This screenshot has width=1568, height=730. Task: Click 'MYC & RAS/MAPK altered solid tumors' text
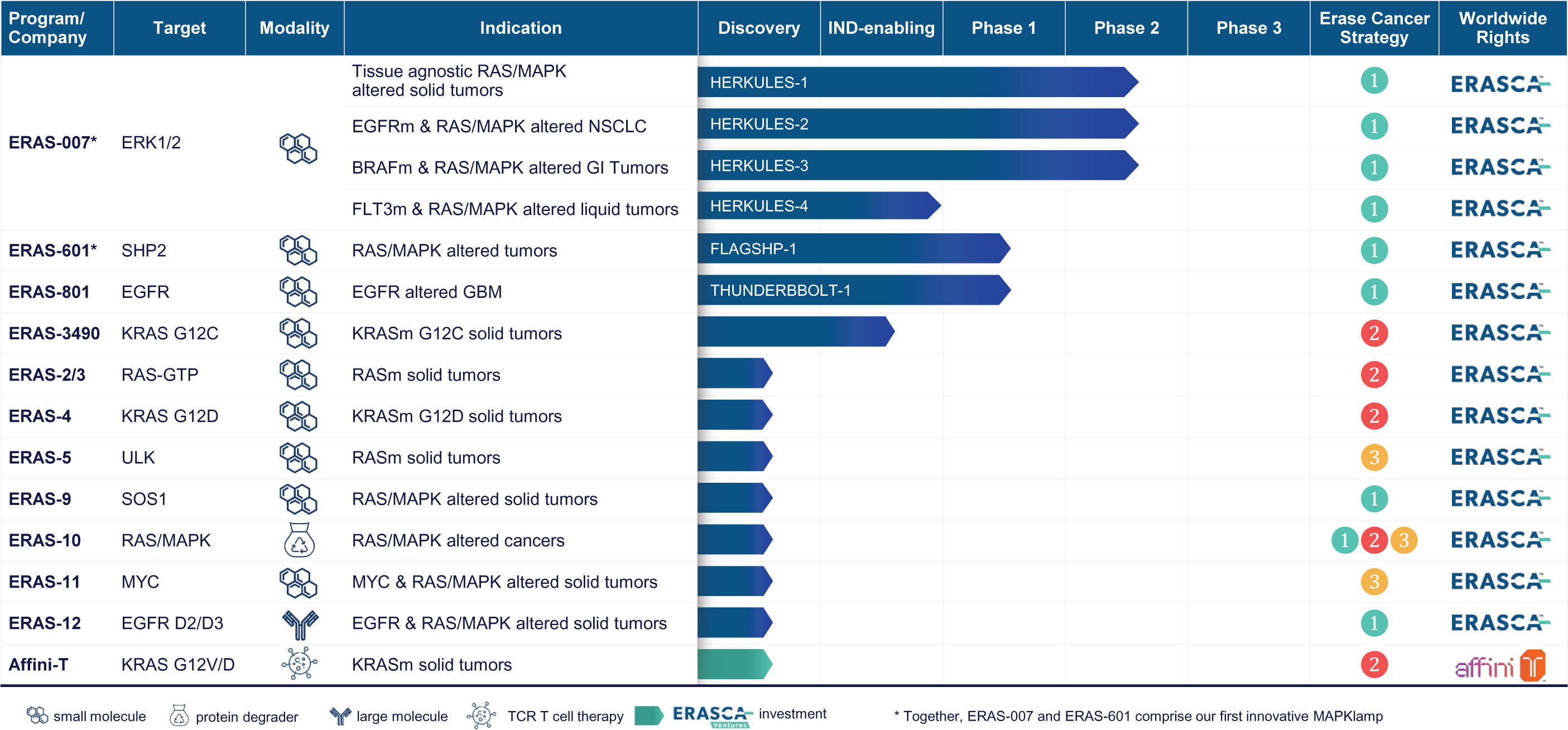pos(504,582)
